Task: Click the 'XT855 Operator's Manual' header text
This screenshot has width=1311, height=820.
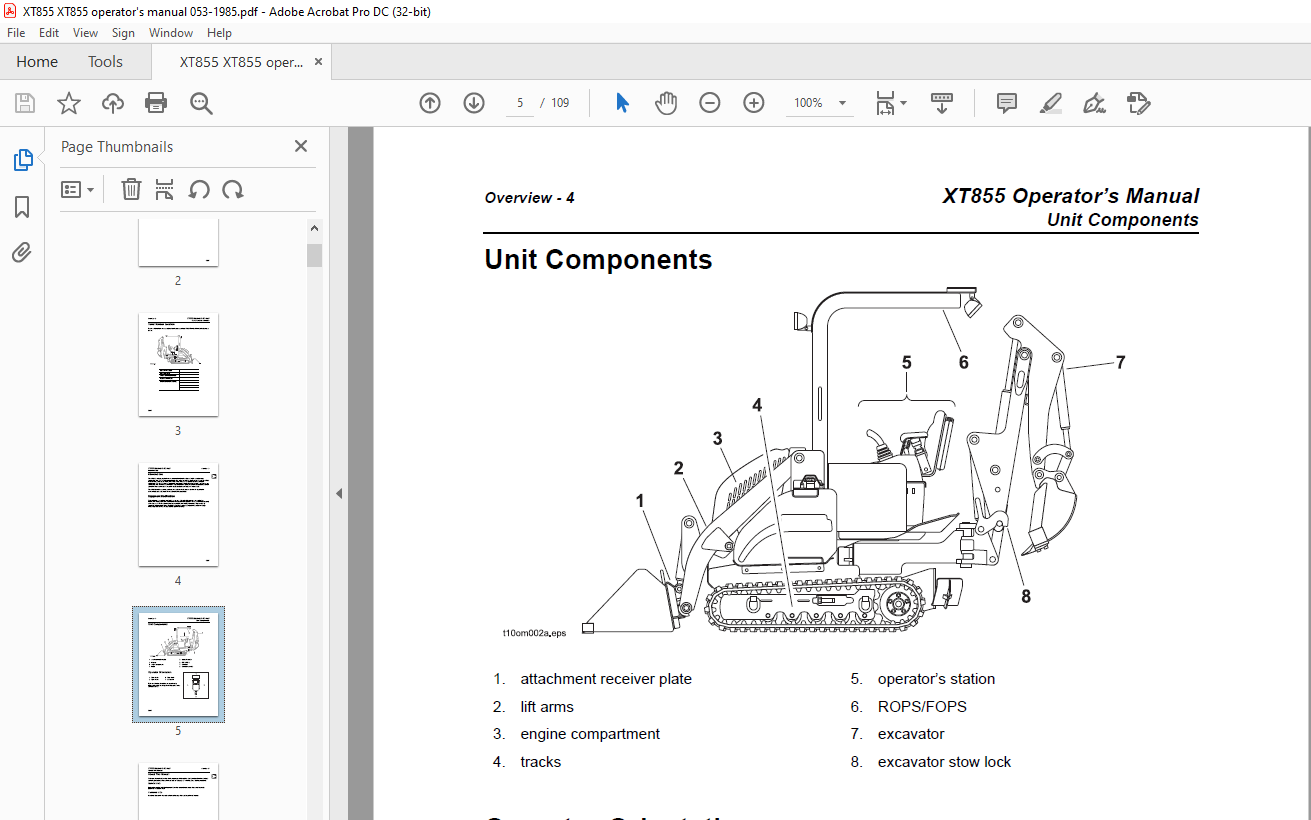Action: [x=1071, y=196]
